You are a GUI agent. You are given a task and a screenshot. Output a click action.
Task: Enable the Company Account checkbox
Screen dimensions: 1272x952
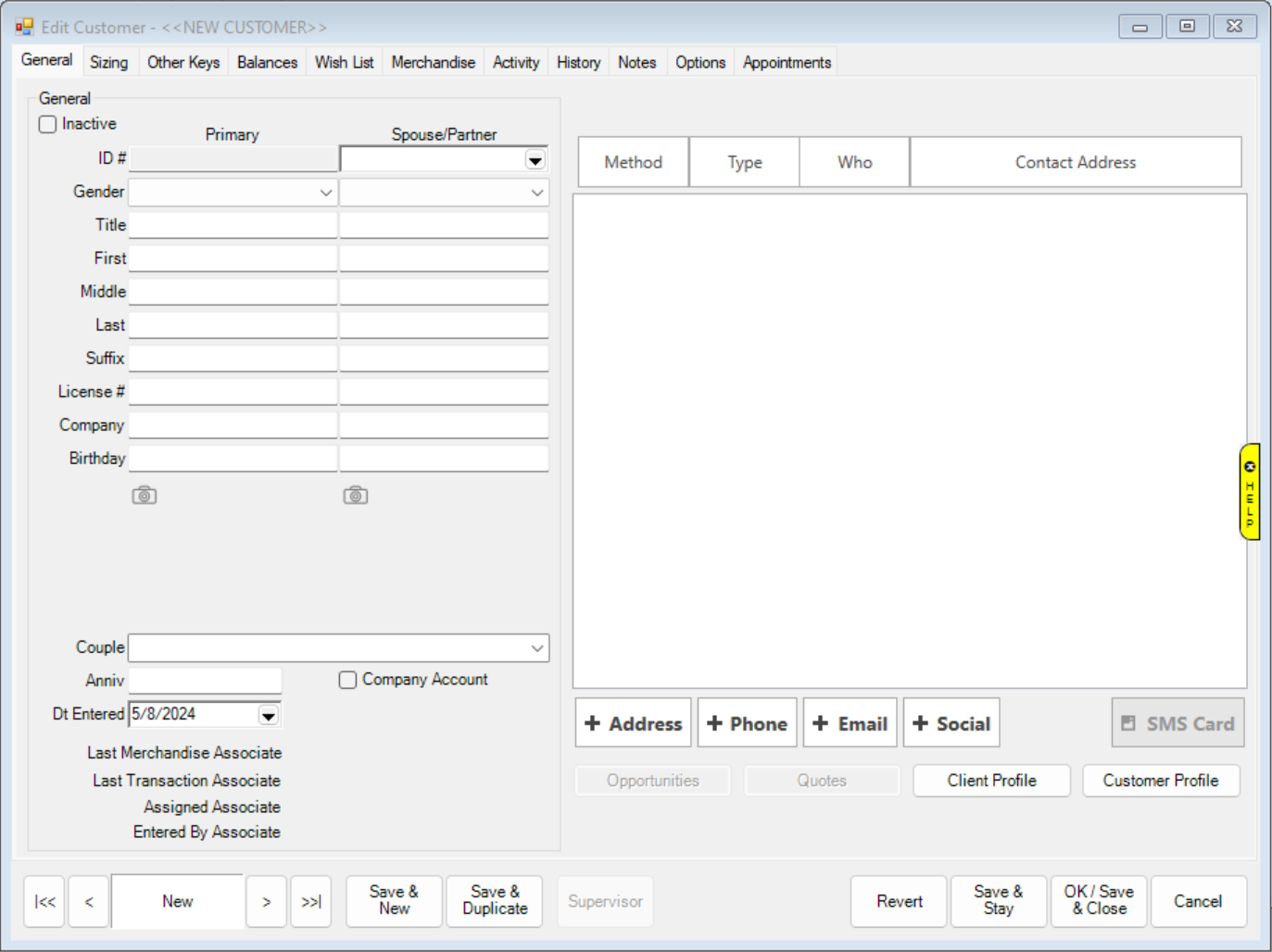point(348,680)
